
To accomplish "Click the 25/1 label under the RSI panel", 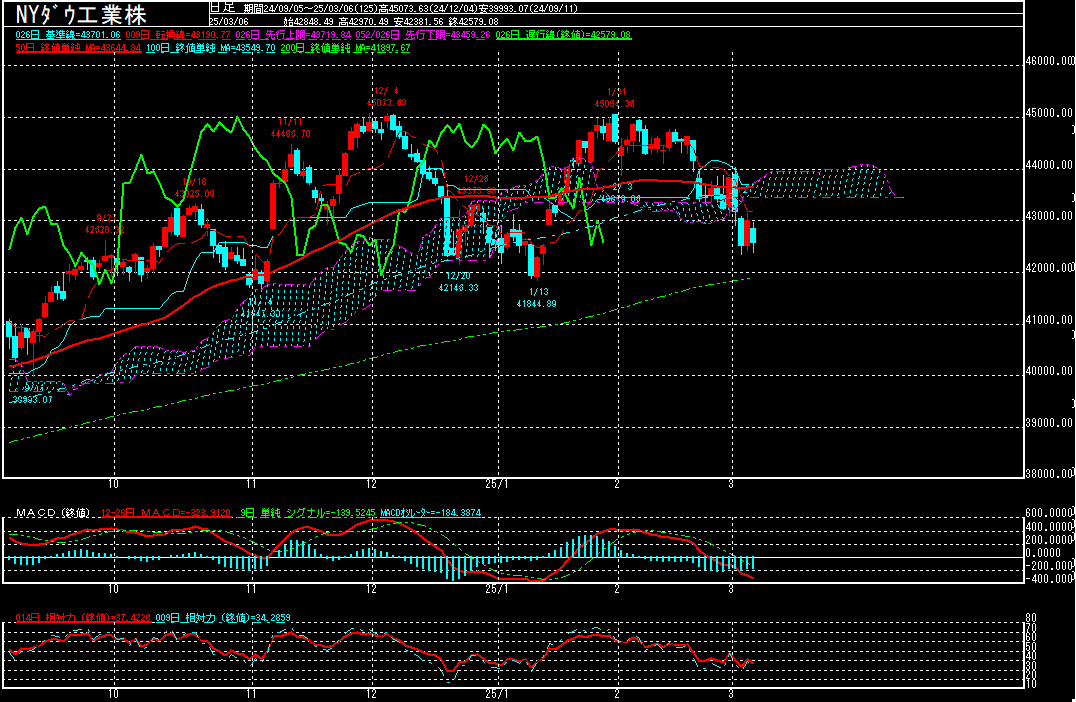I will click(496, 694).
